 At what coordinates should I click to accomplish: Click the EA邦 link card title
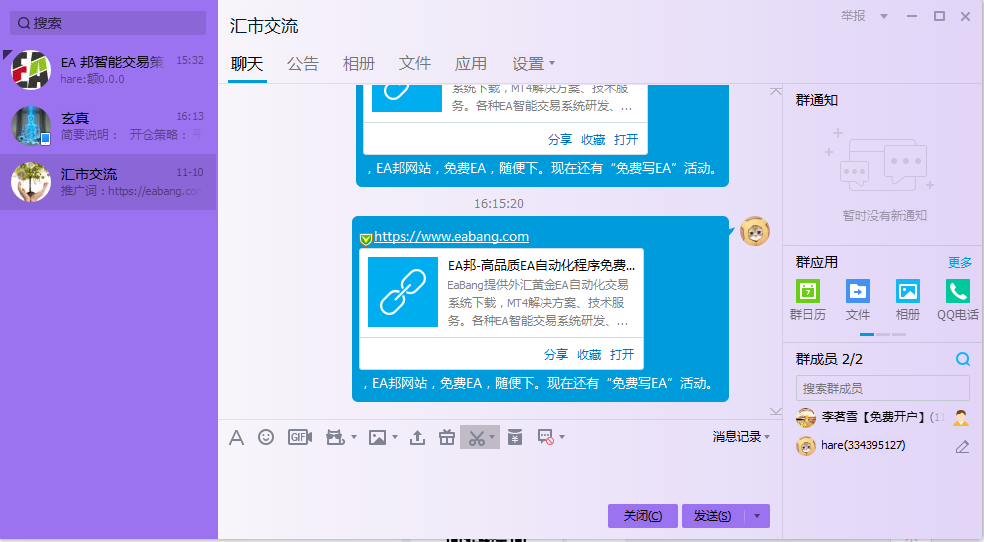click(541, 265)
